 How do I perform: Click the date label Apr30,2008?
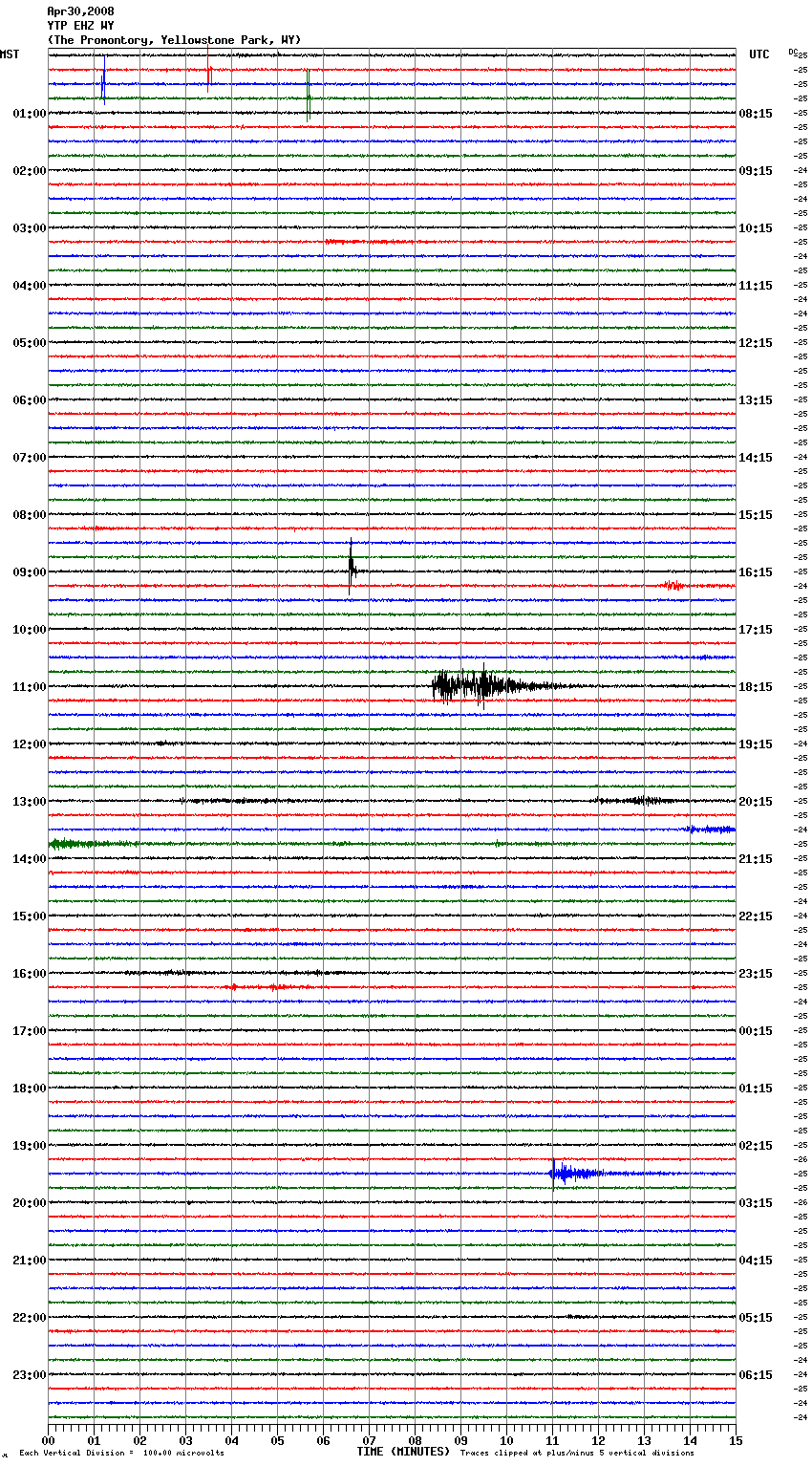coord(80,11)
